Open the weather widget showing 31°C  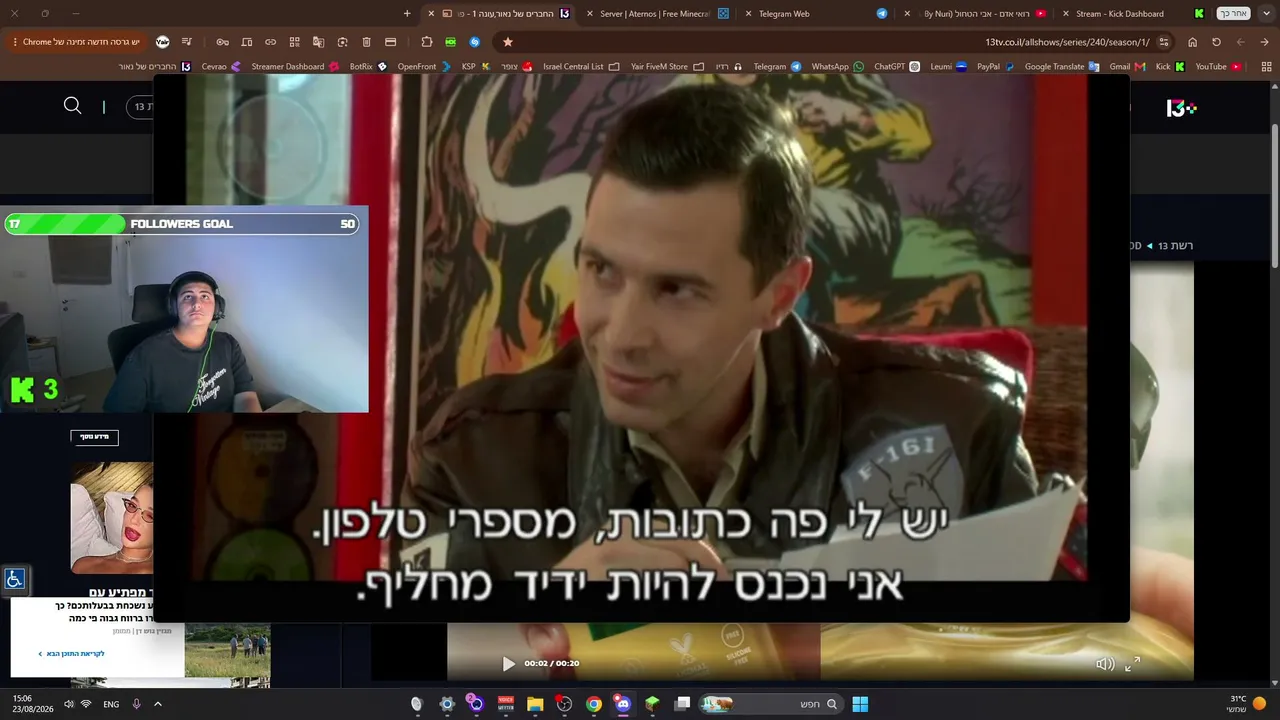click(1247, 704)
